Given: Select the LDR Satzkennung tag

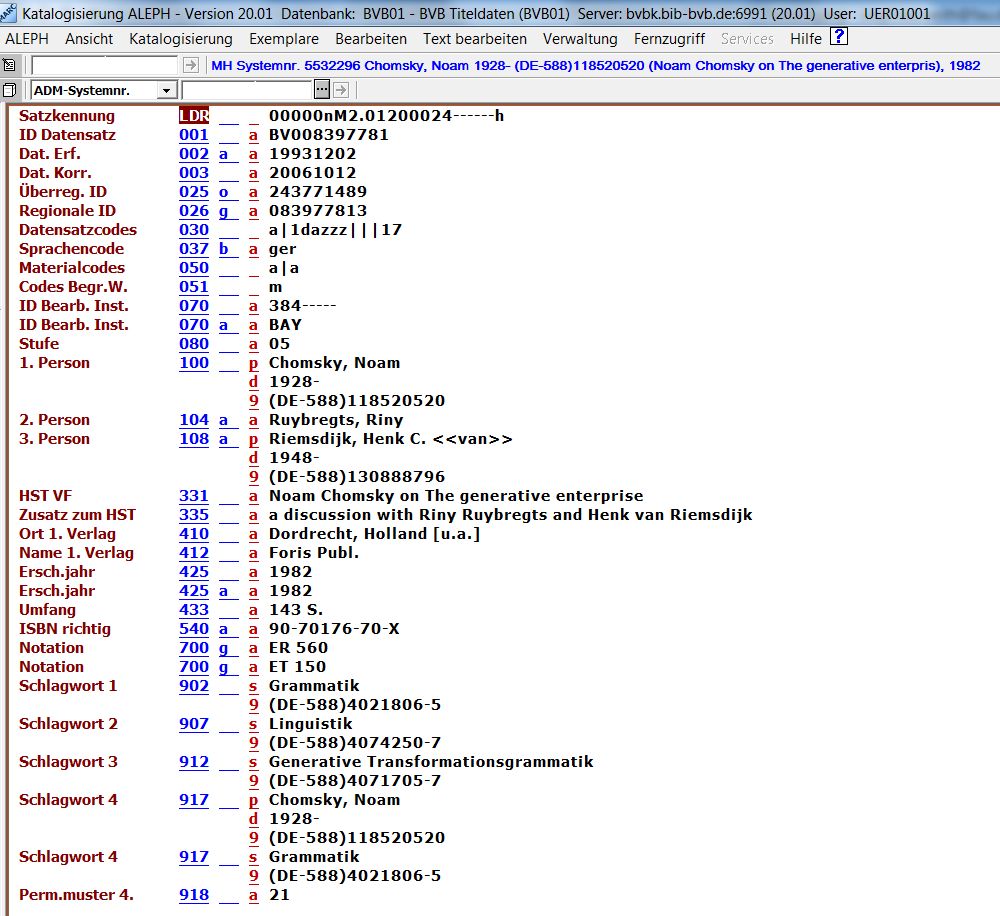Looking at the screenshot, I should 194,116.
